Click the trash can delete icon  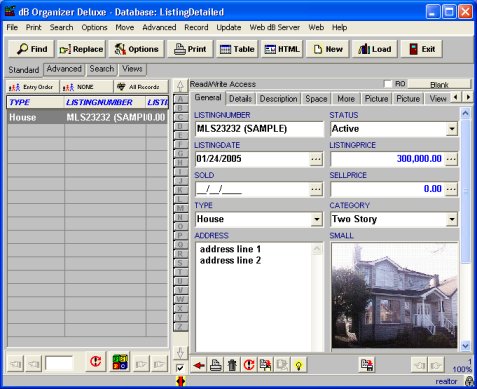point(232,365)
